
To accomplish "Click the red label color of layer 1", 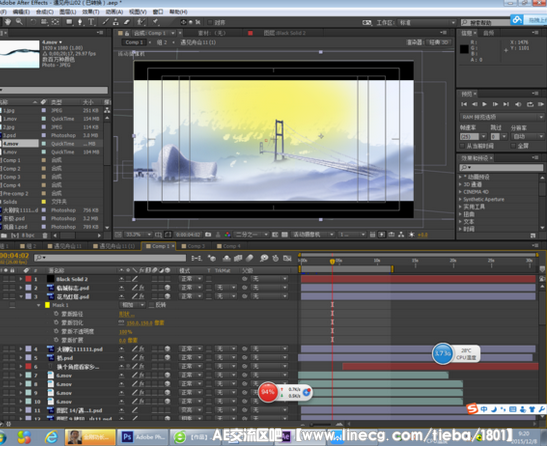I will tap(28, 279).
